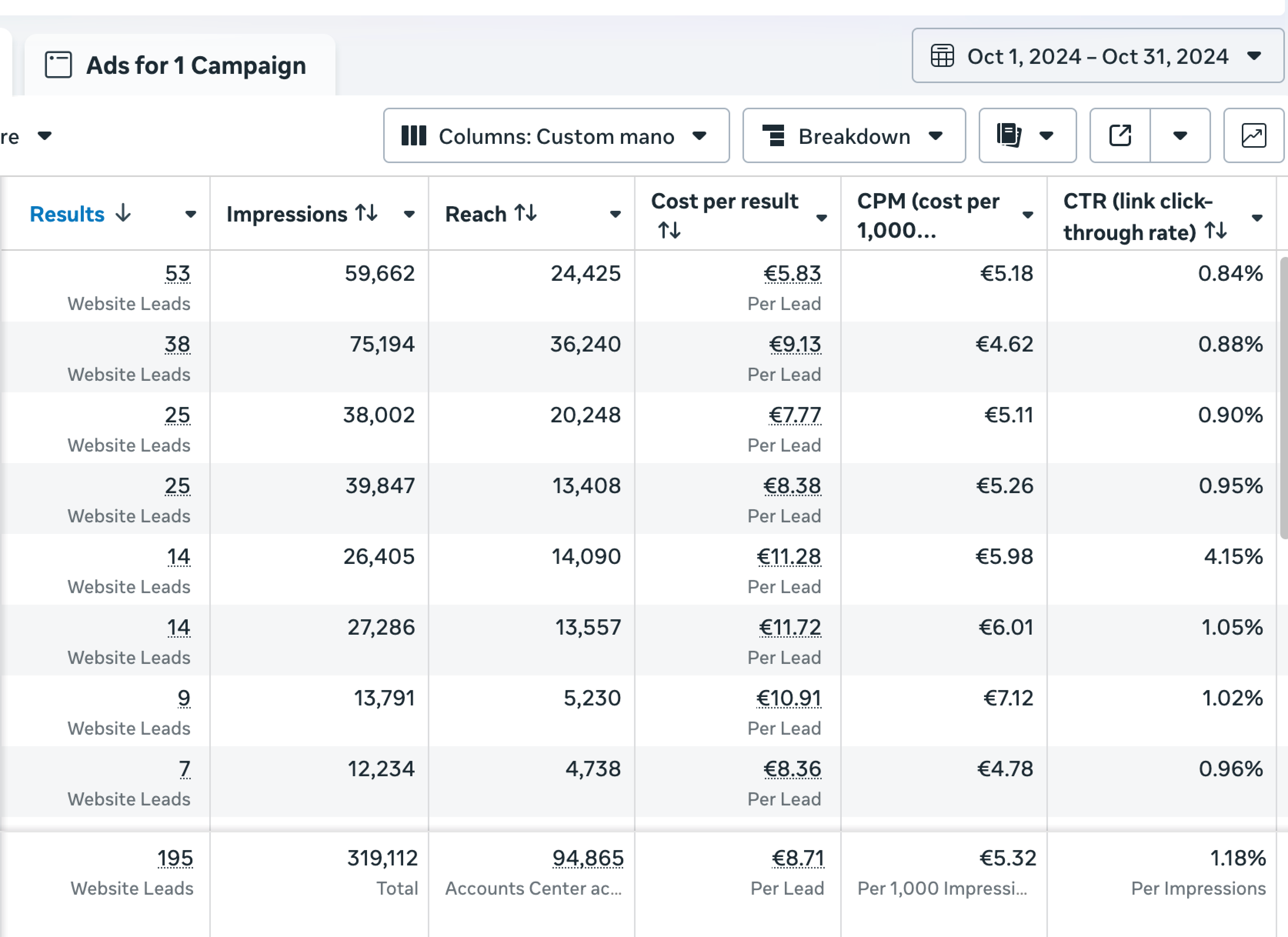Click the €5.83 cost per lead value
Image resolution: width=1288 pixels, height=937 pixels.
[792, 274]
